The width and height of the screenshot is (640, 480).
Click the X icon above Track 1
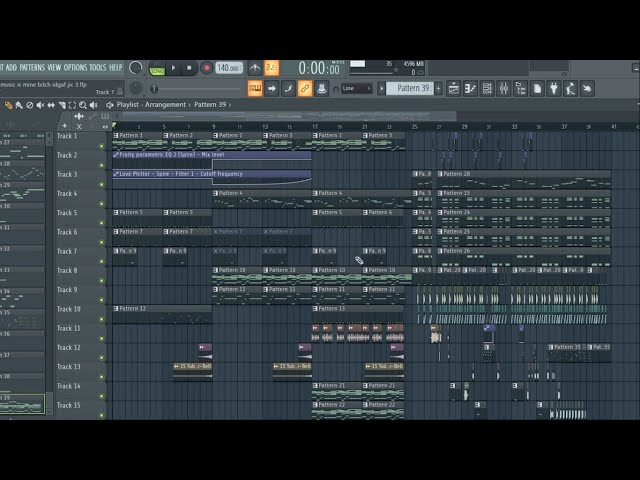tap(79, 127)
